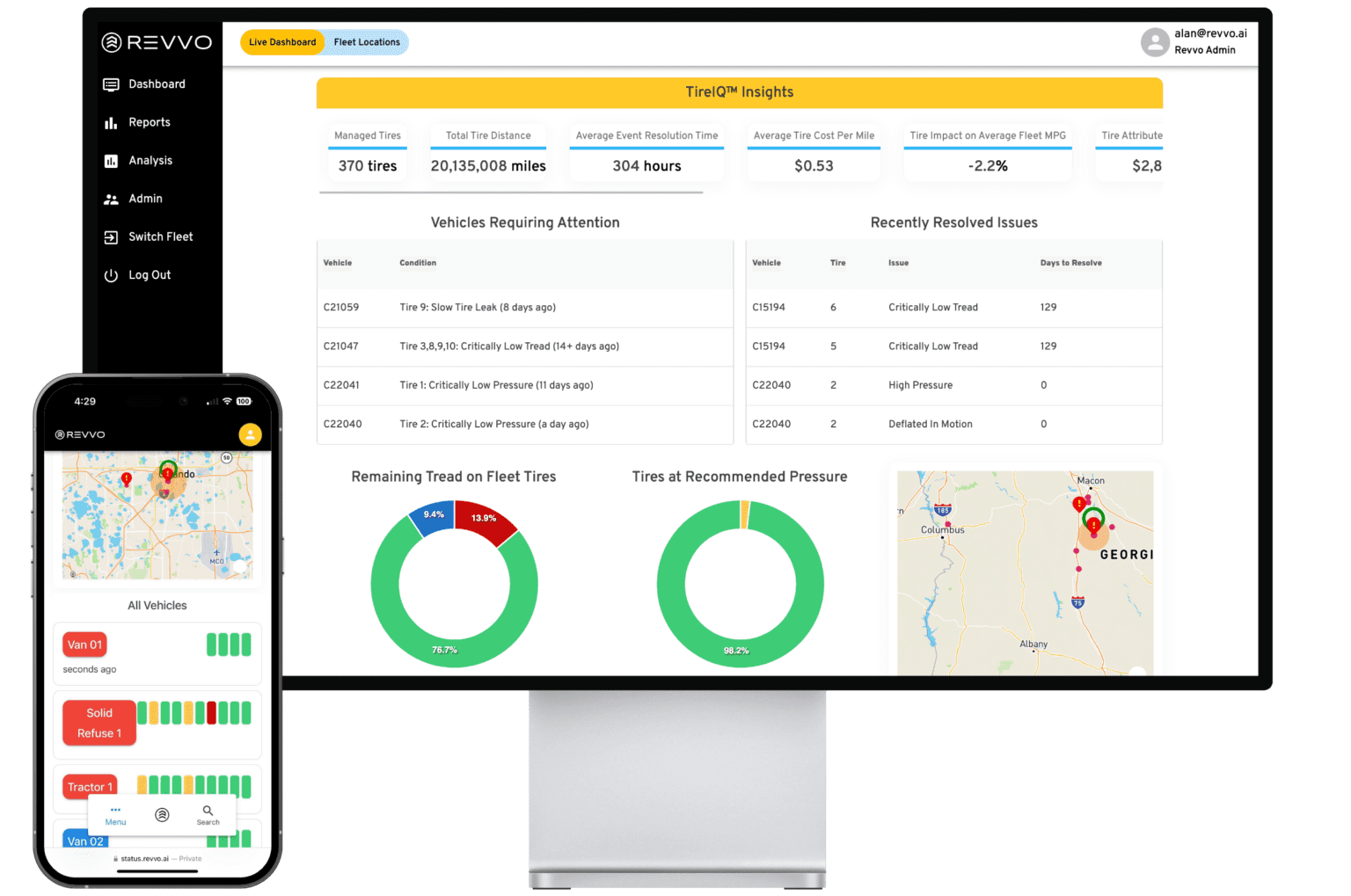Open Solid Refuse 1 vehicle details
This screenshot has width=1351, height=896.
99,723
